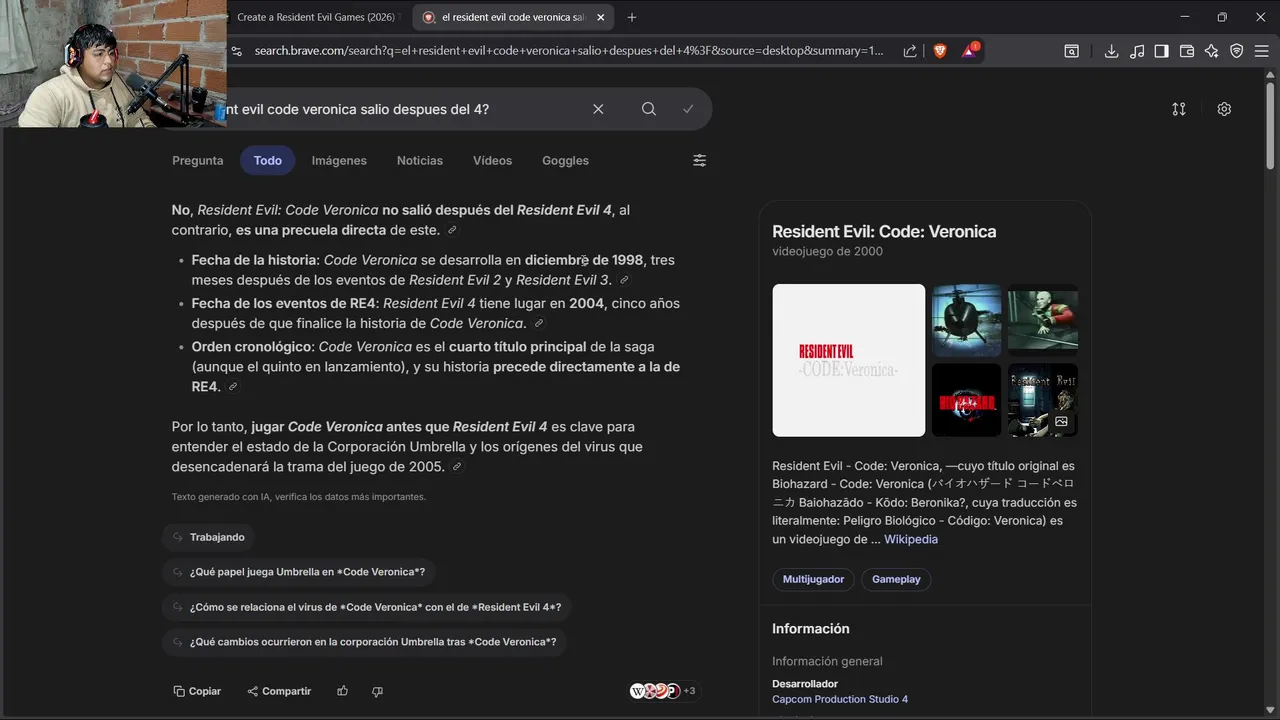The image size is (1280, 720).
Task: Click the Brave Shields lion icon
Action: click(x=940, y=51)
